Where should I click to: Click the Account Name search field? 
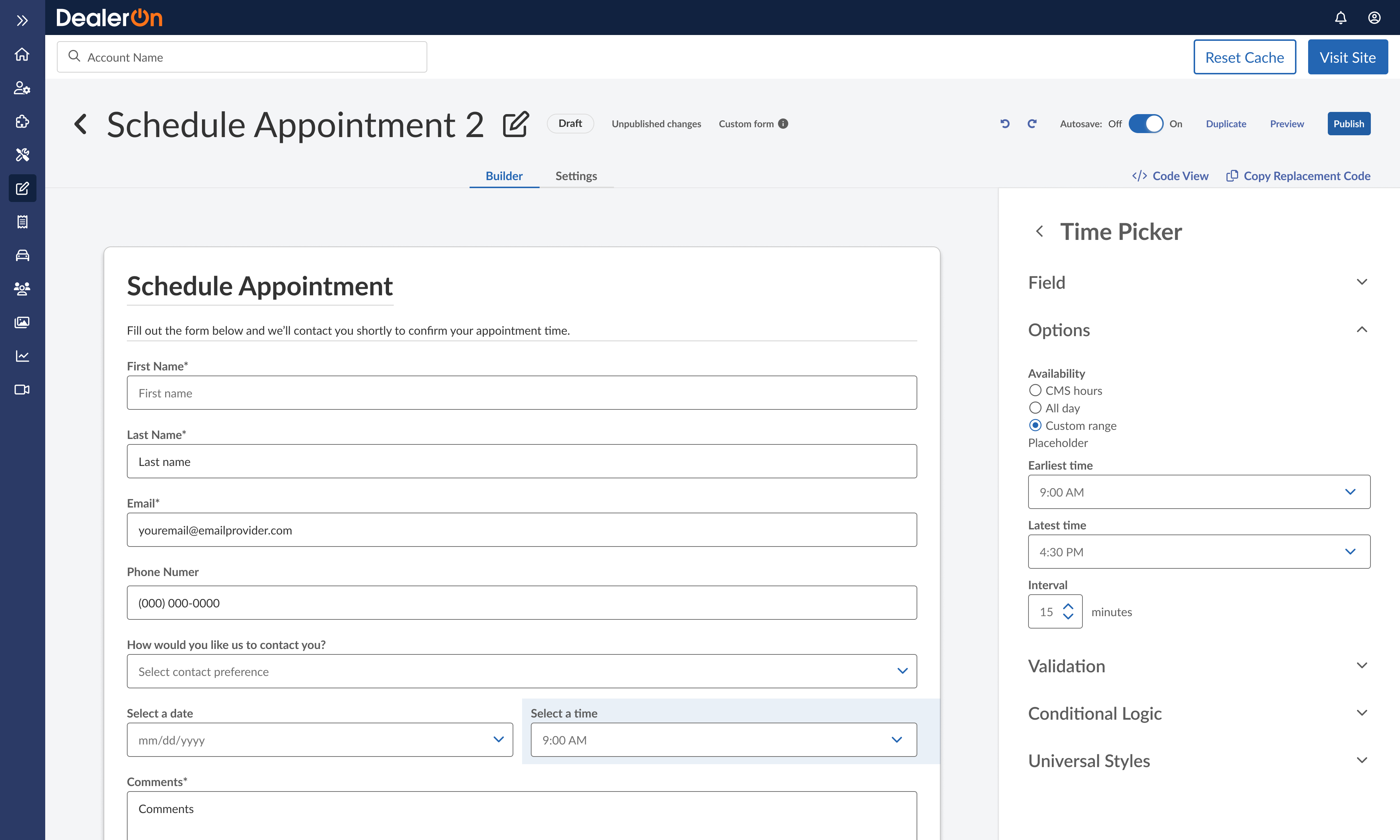pyautogui.click(x=242, y=57)
